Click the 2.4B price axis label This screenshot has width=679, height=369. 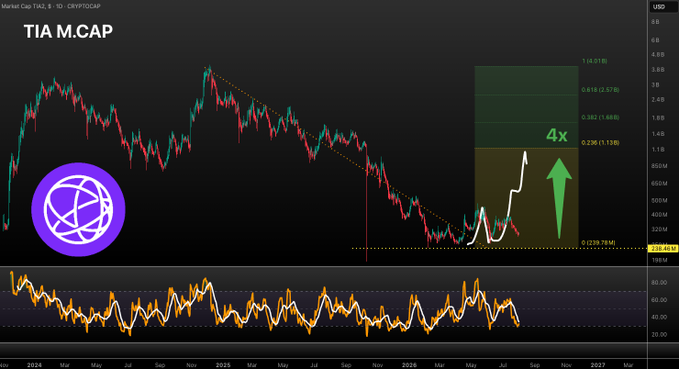click(x=657, y=100)
